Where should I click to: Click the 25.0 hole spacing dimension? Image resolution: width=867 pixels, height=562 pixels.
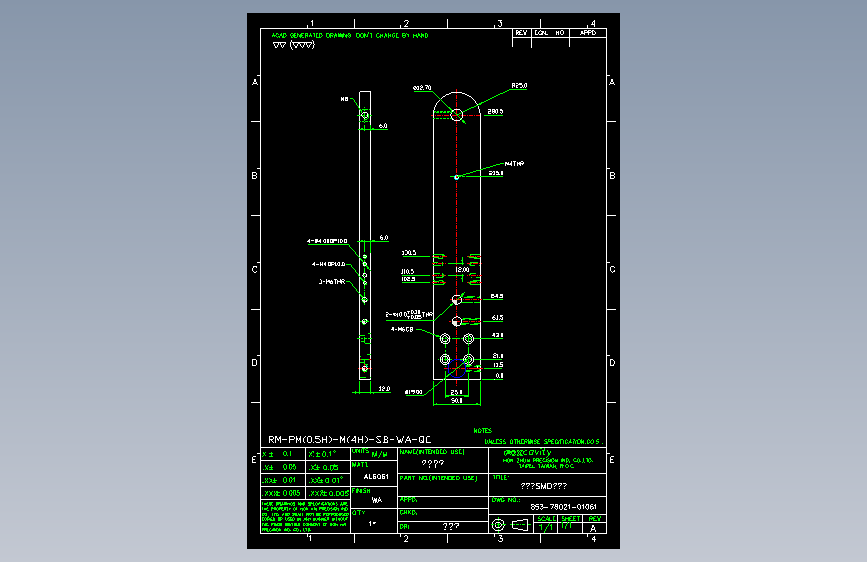(456, 392)
